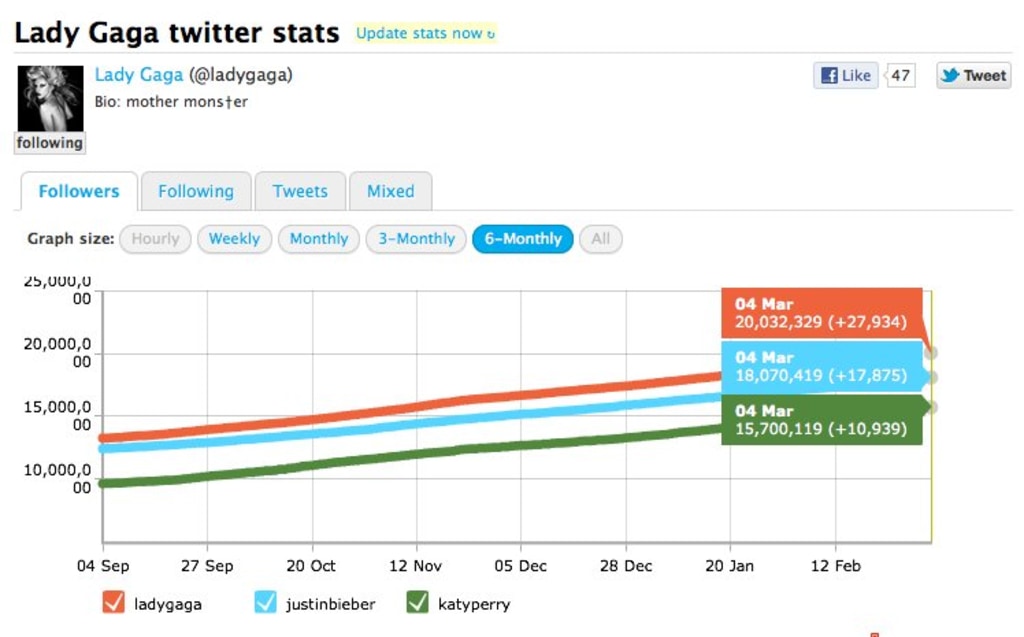The width and height of the screenshot is (1024, 637).
Task: Click the Update stats now link
Action: [x=425, y=33]
